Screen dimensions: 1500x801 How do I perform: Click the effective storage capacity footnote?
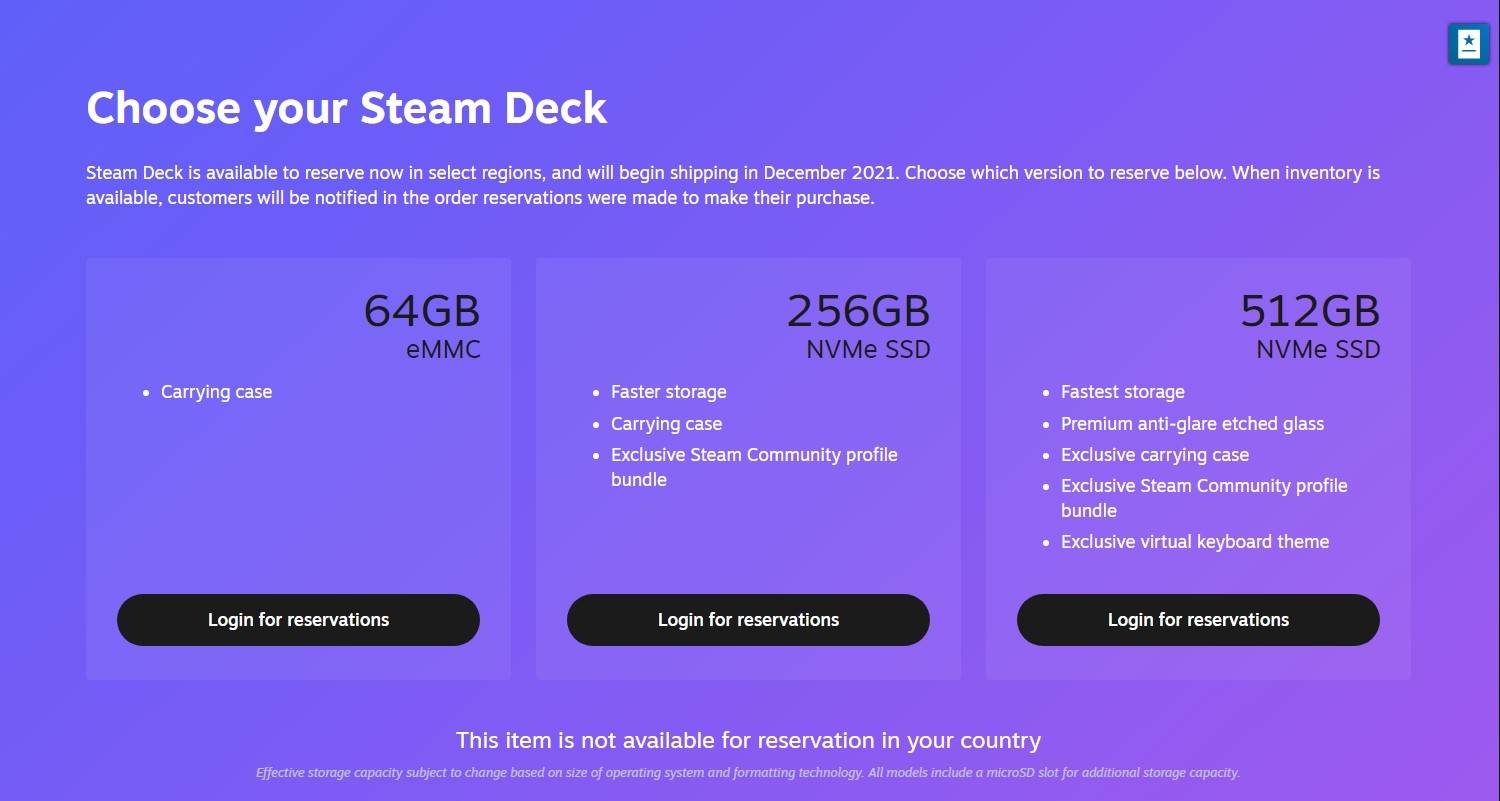point(748,773)
